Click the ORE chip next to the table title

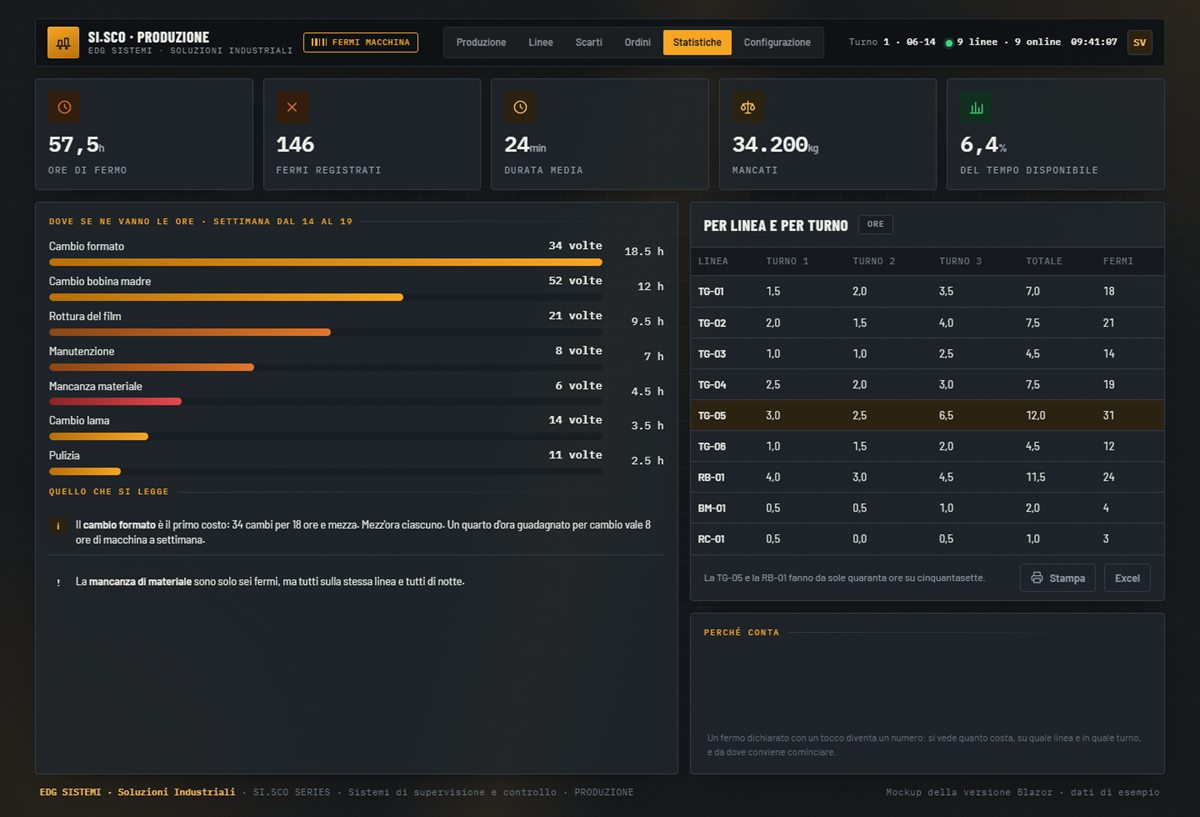click(x=876, y=225)
